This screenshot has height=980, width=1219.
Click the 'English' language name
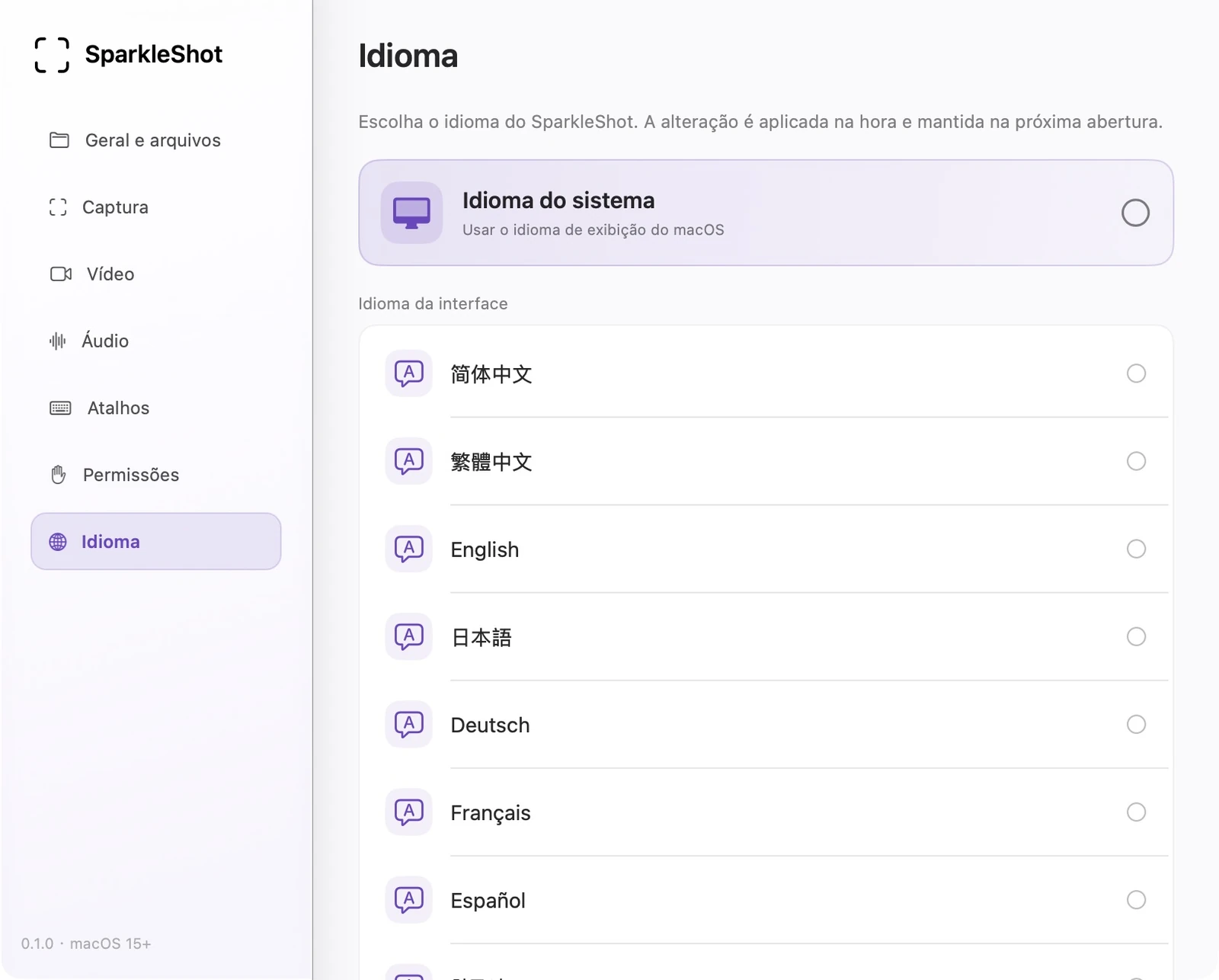pos(485,549)
